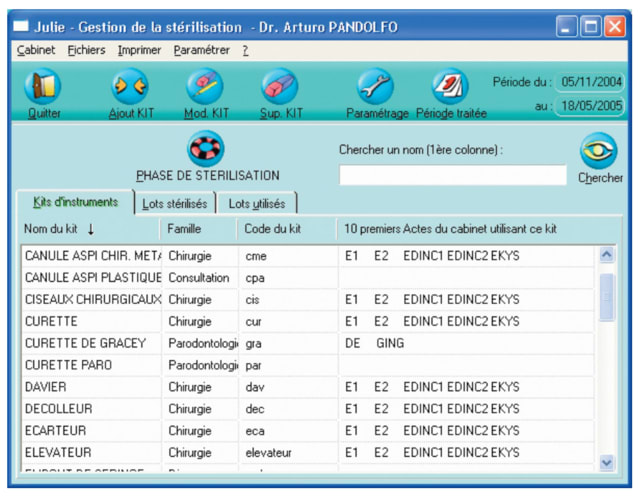Open the Période traitée icon
Viewport: 640px width, 496px height.
[450, 87]
